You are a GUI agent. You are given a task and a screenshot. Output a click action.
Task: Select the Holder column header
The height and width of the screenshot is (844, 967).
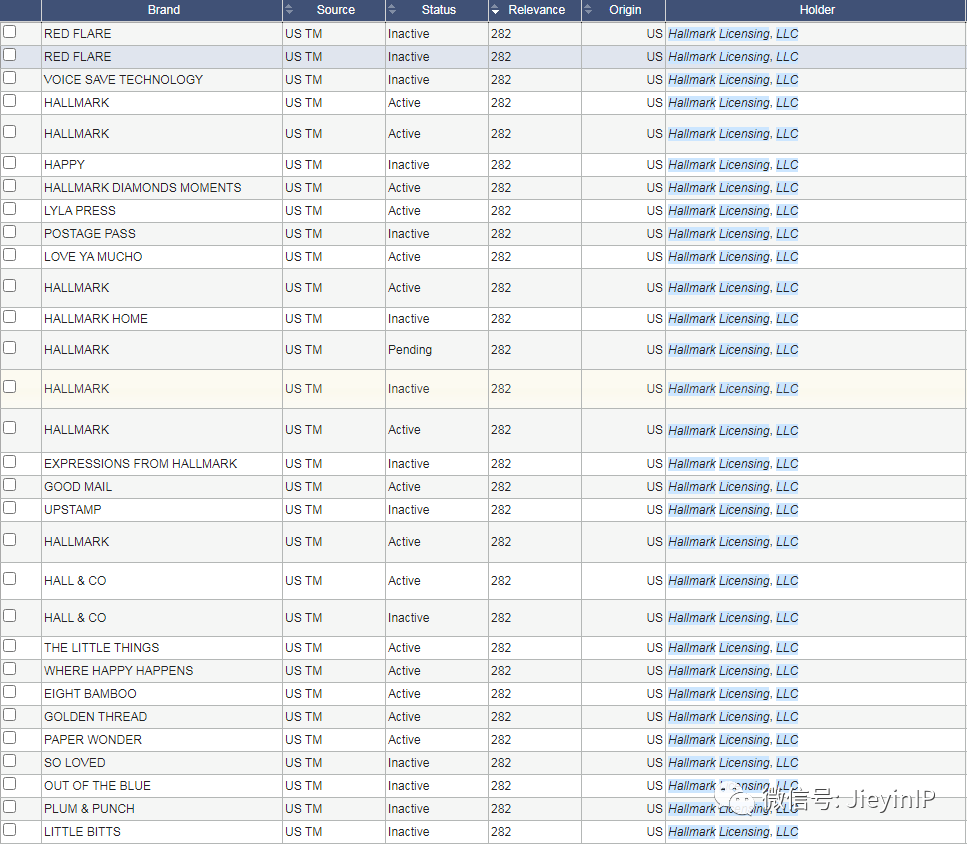click(x=817, y=10)
